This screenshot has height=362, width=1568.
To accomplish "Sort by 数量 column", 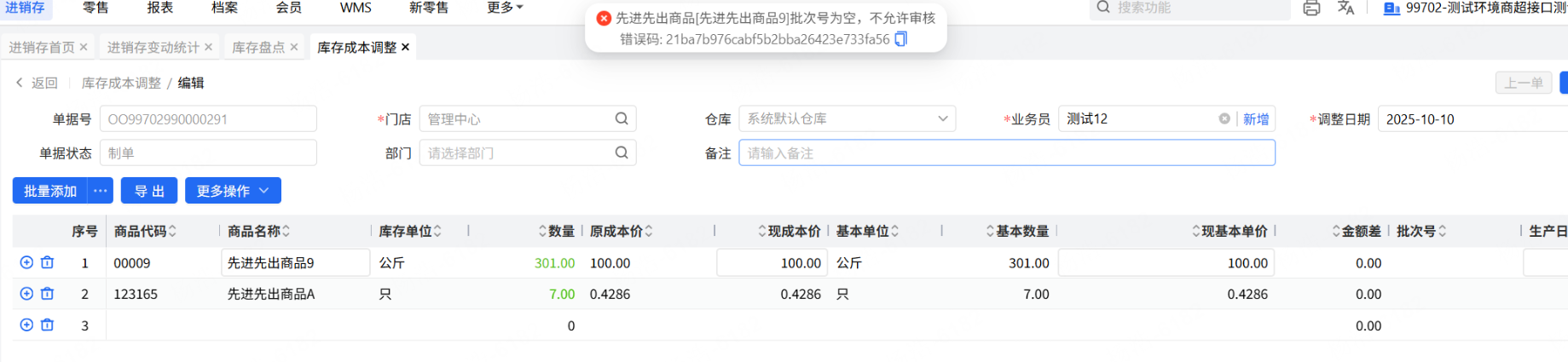I will 542,232.
